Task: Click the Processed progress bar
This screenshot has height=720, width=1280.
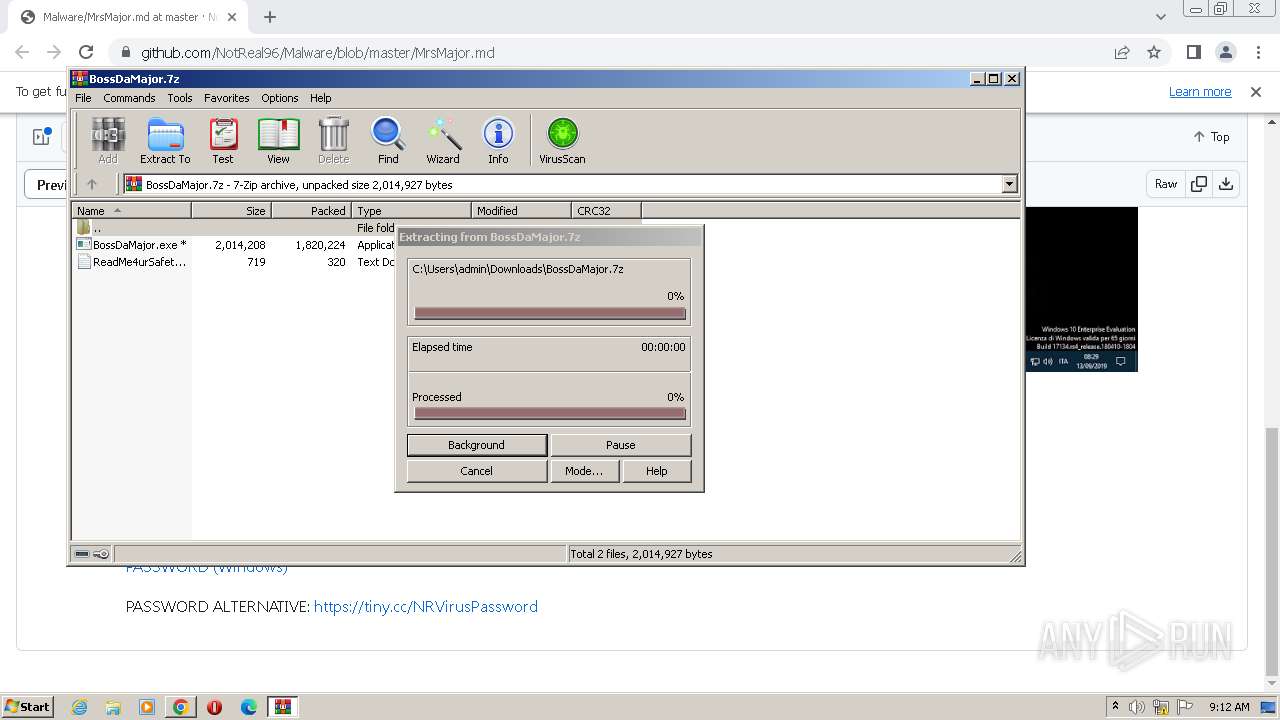Action: coord(550,413)
